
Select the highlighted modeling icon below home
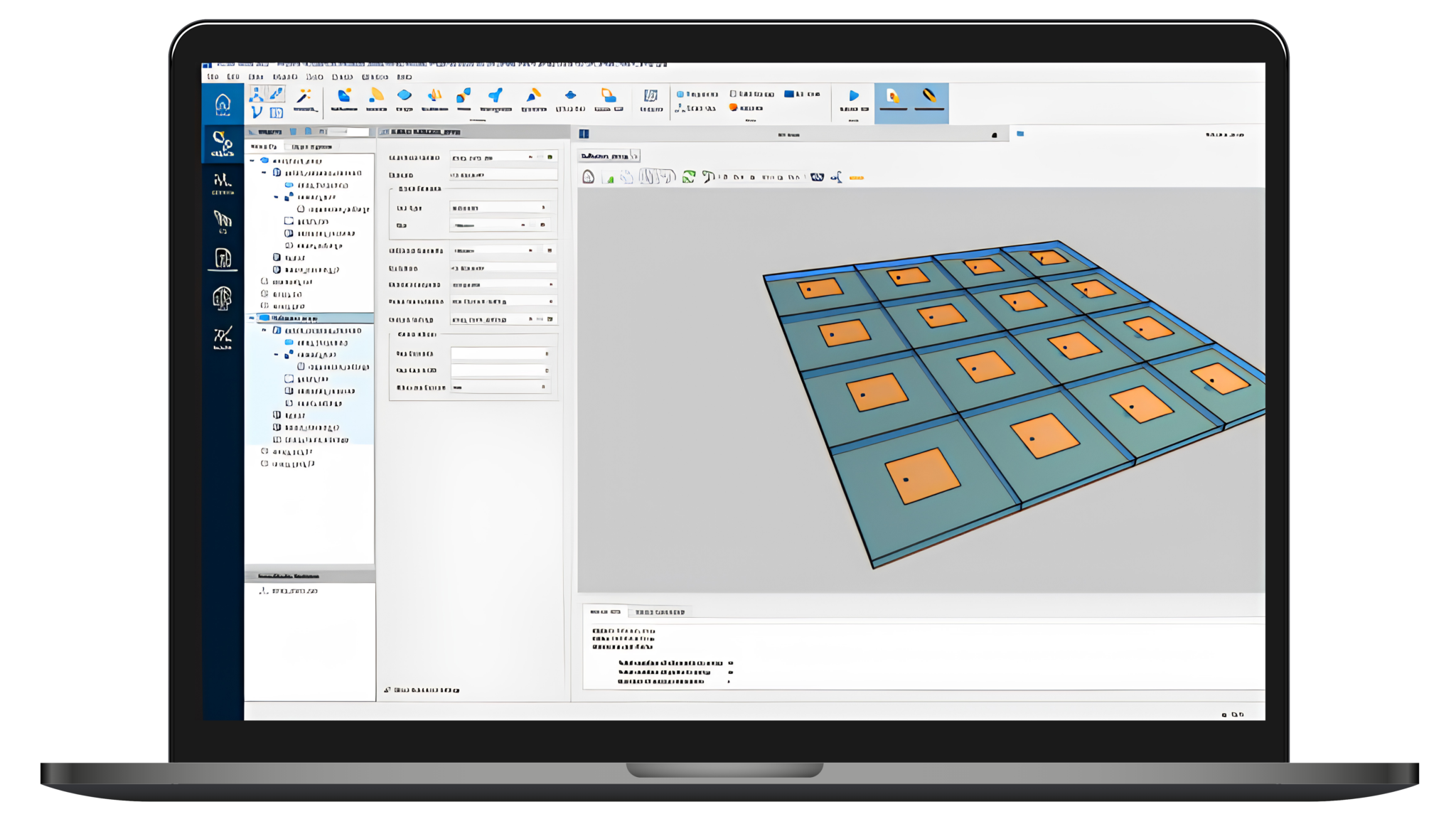click(x=223, y=144)
